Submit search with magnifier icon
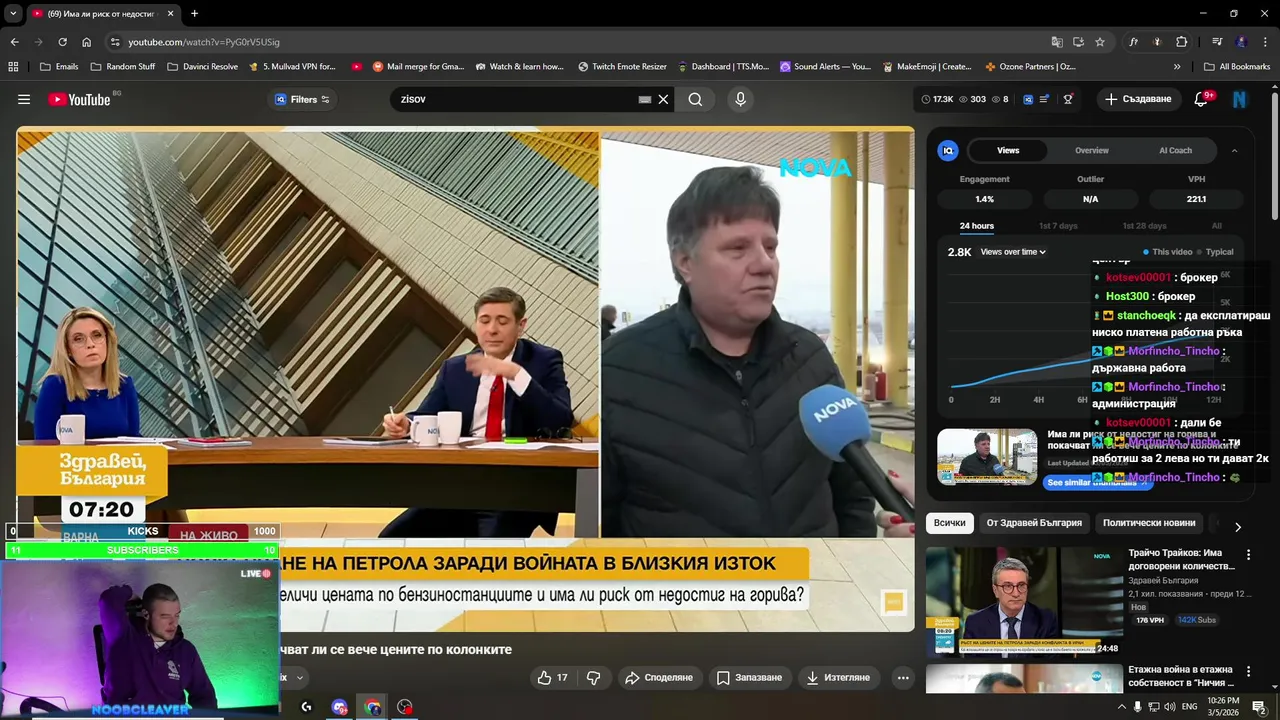Viewport: 1280px width, 720px height. (695, 99)
